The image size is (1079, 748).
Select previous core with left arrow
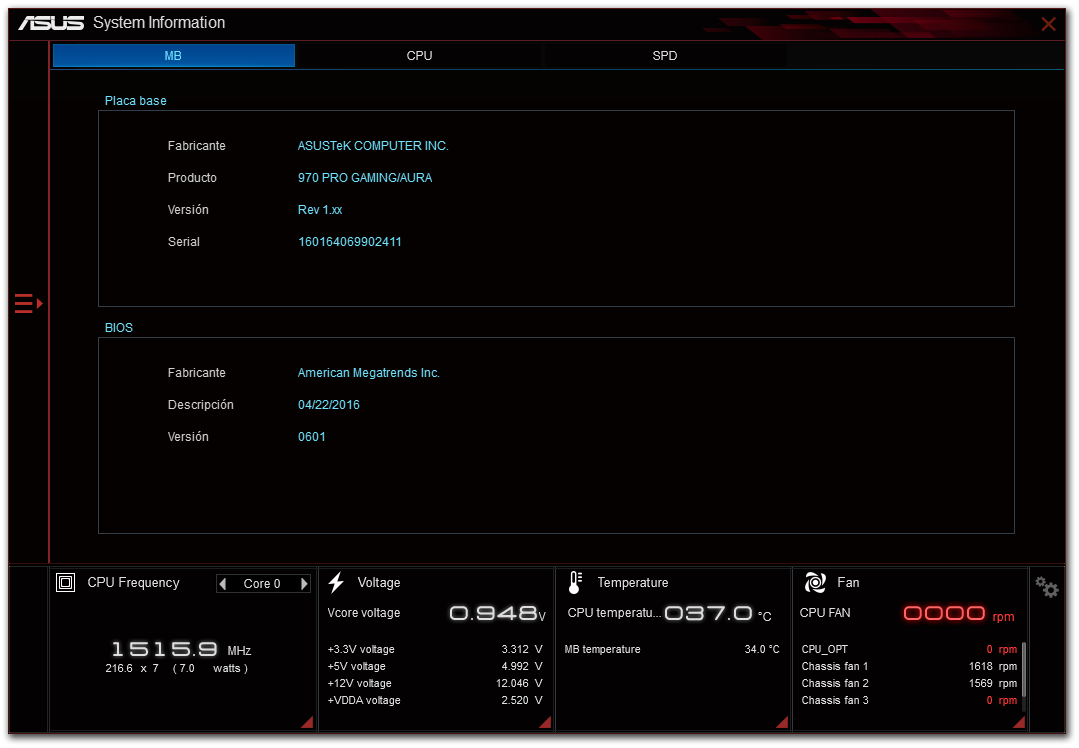point(222,584)
